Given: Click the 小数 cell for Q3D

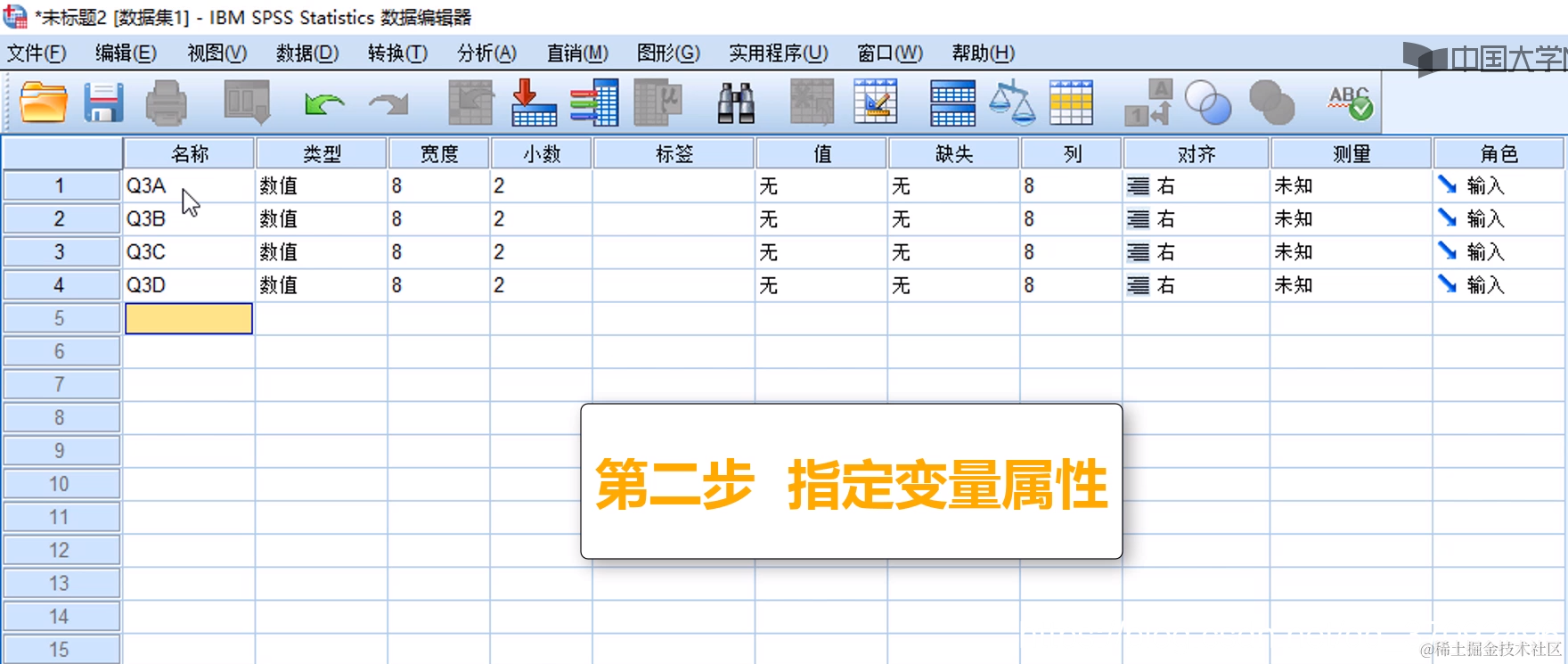Looking at the screenshot, I should coord(542,285).
